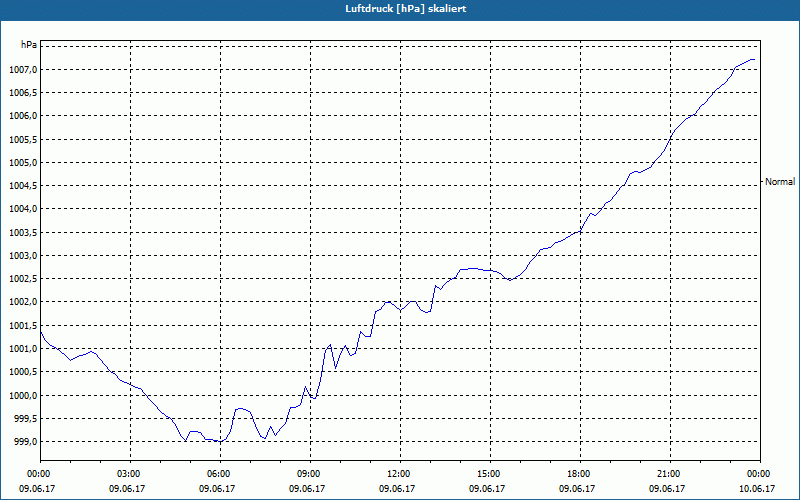Click the 1007,0 axis value
Viewport: 800px width, 500px height.
pos(23,69)
